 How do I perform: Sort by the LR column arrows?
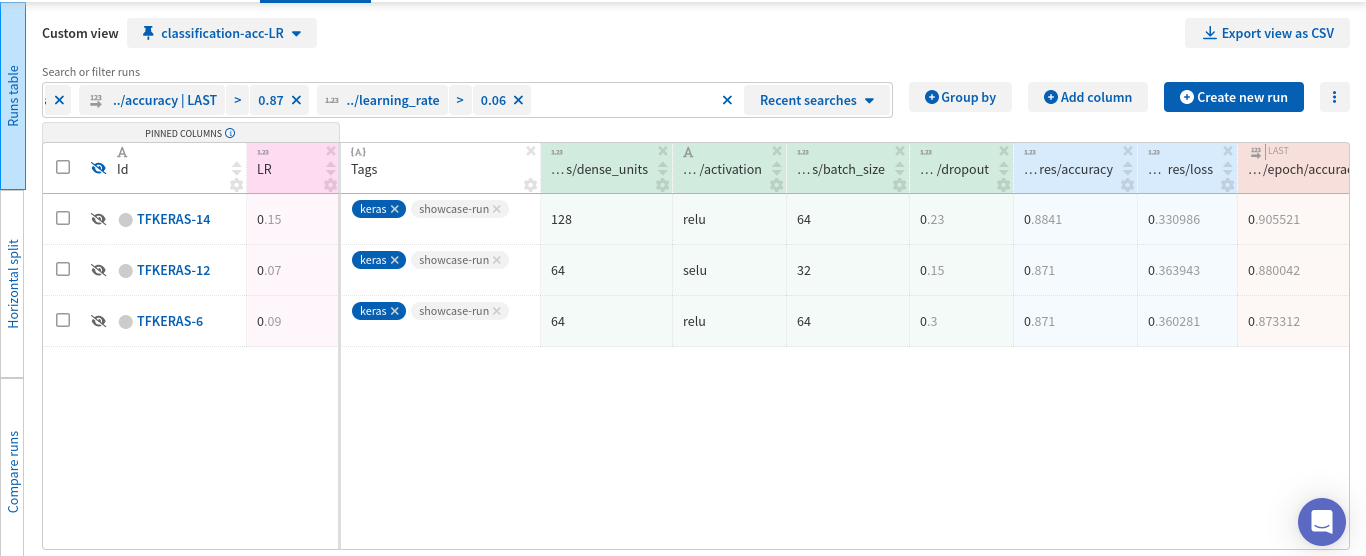tap(331, 168)
